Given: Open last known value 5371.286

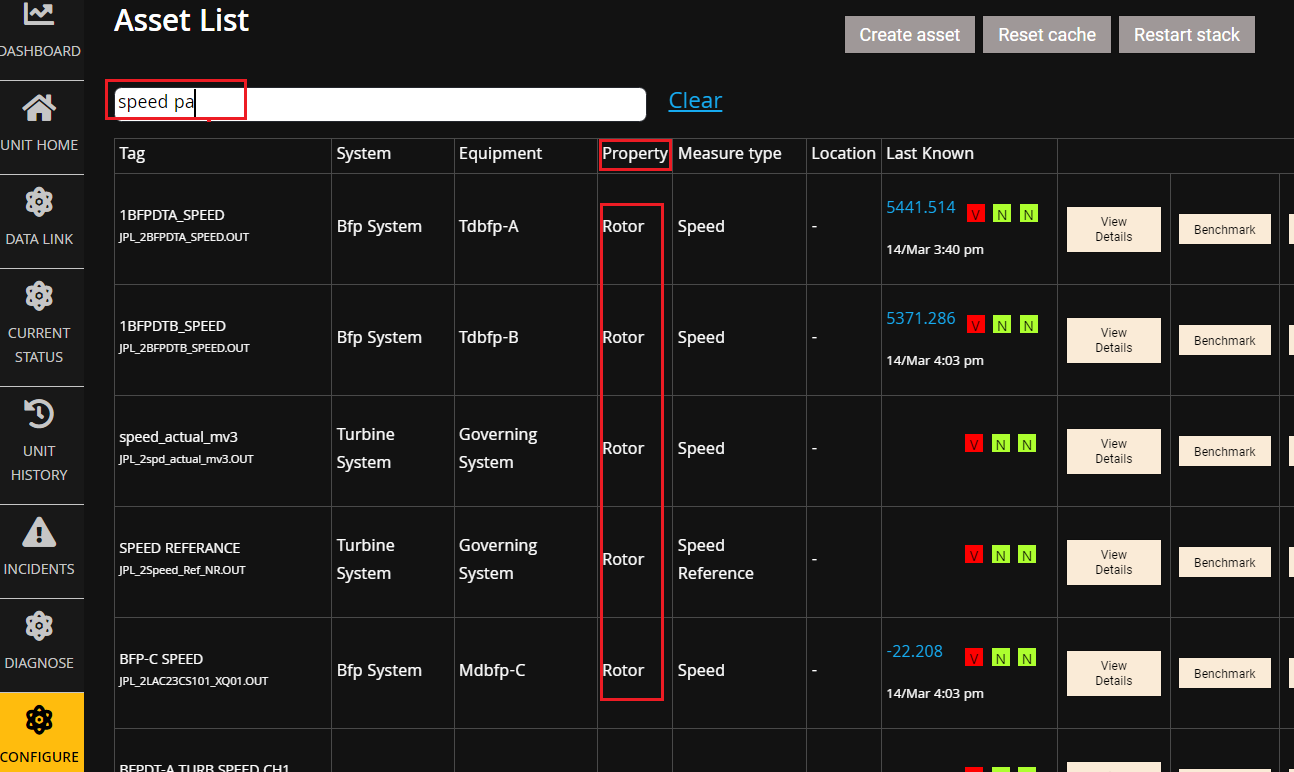Looking at the screenshot, I should 921,319.
